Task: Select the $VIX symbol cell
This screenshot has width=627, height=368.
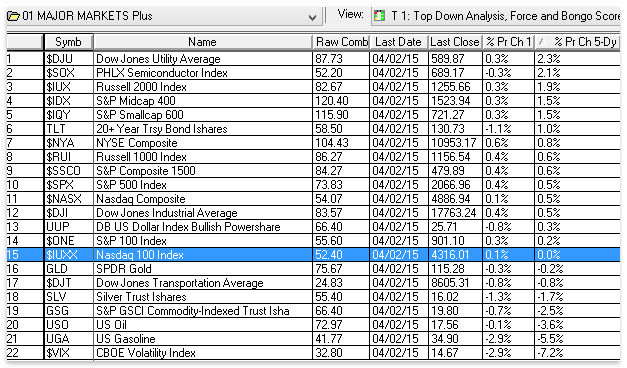Action: tap(68, 353)
